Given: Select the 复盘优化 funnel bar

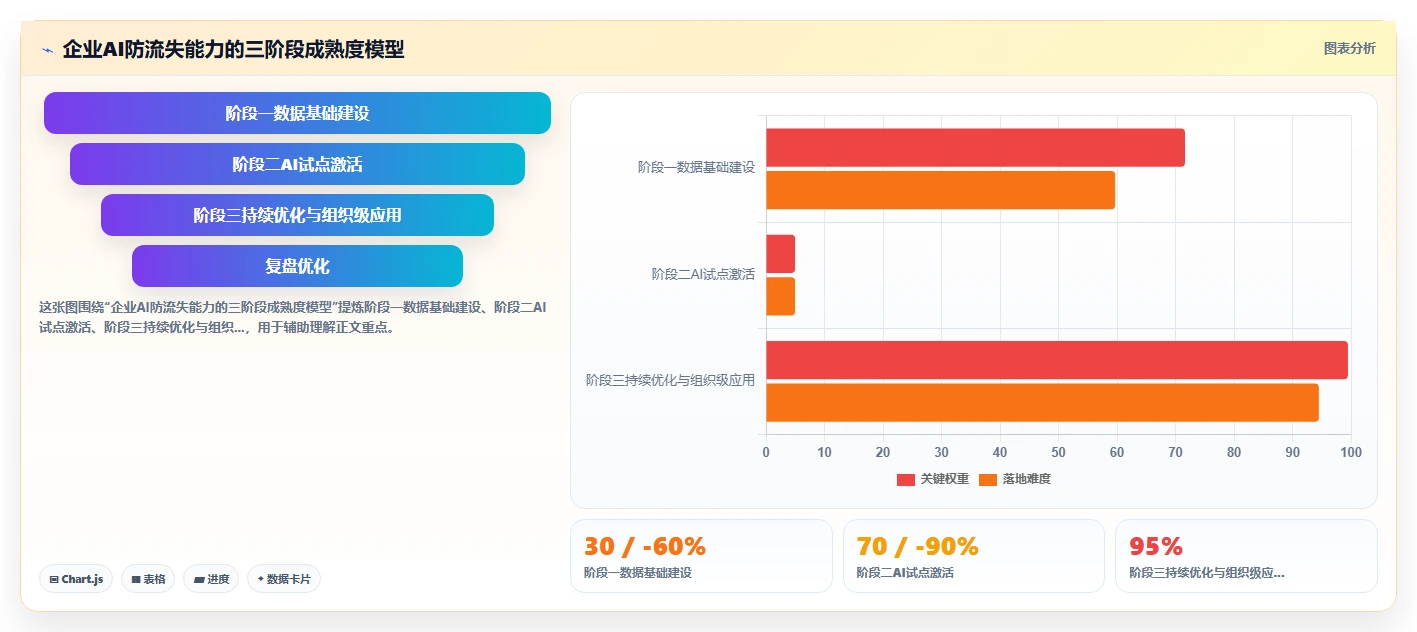Looking at the screenshot, I should pos(297,266).
